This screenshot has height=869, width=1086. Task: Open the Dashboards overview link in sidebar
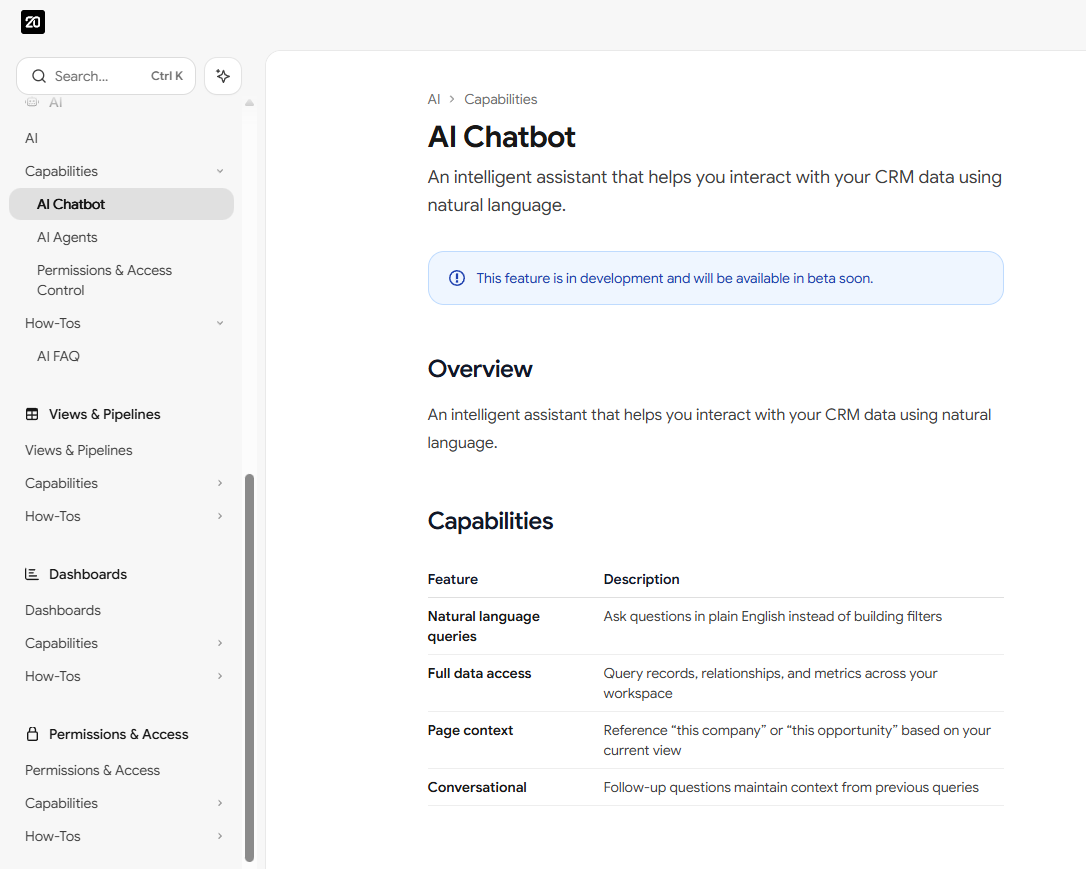coord(63,610)
